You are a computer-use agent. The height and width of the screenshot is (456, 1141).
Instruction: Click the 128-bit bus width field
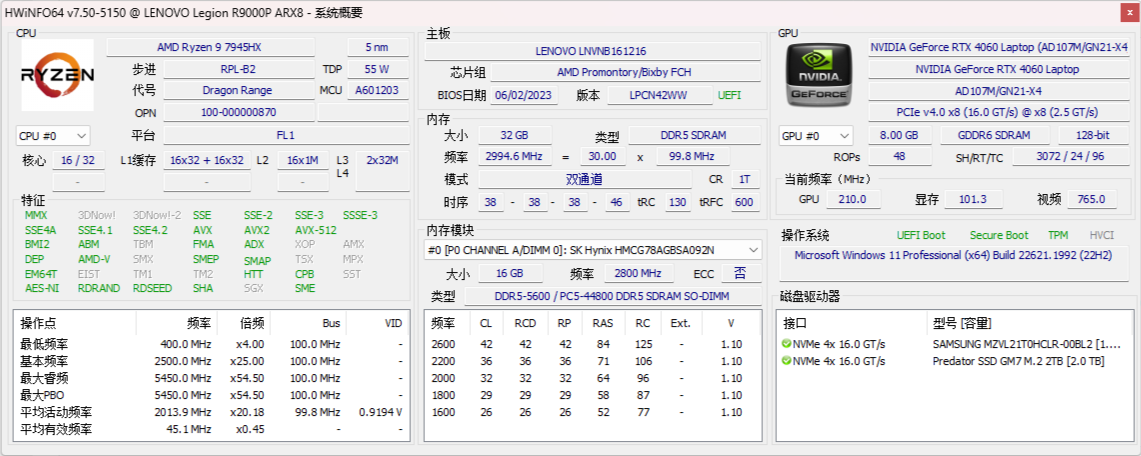pos(1094,135)
